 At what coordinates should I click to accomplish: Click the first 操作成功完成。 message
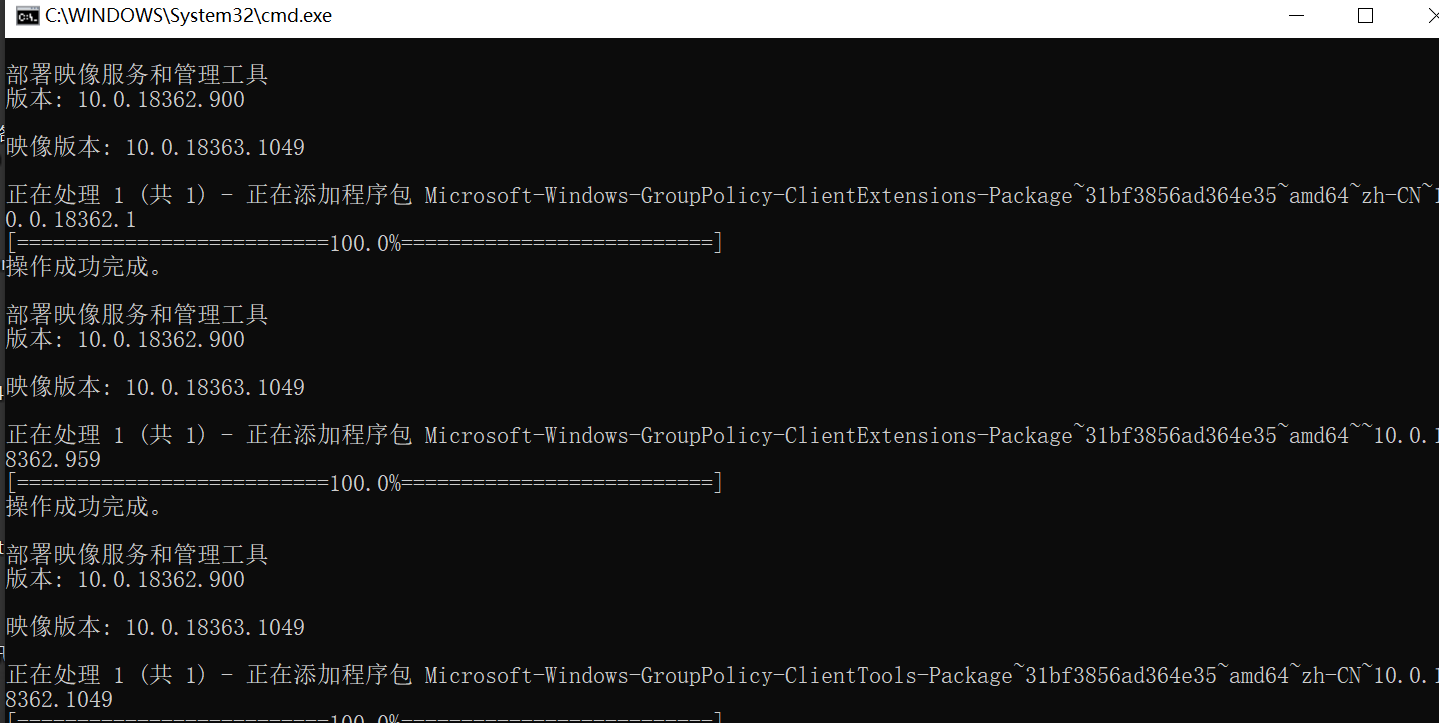coord(84,268)
